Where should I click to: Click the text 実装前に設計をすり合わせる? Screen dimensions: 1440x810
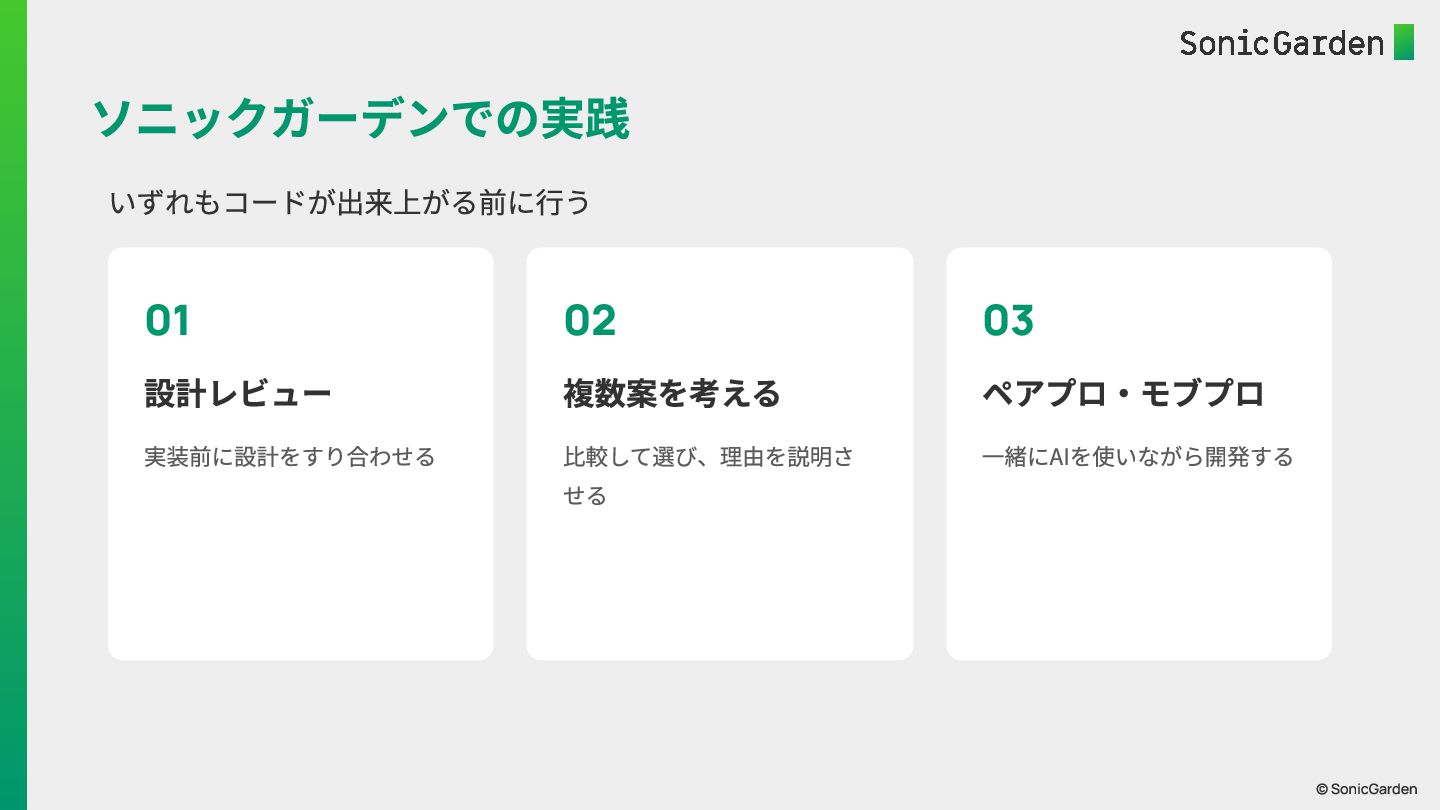coord(290,457)
